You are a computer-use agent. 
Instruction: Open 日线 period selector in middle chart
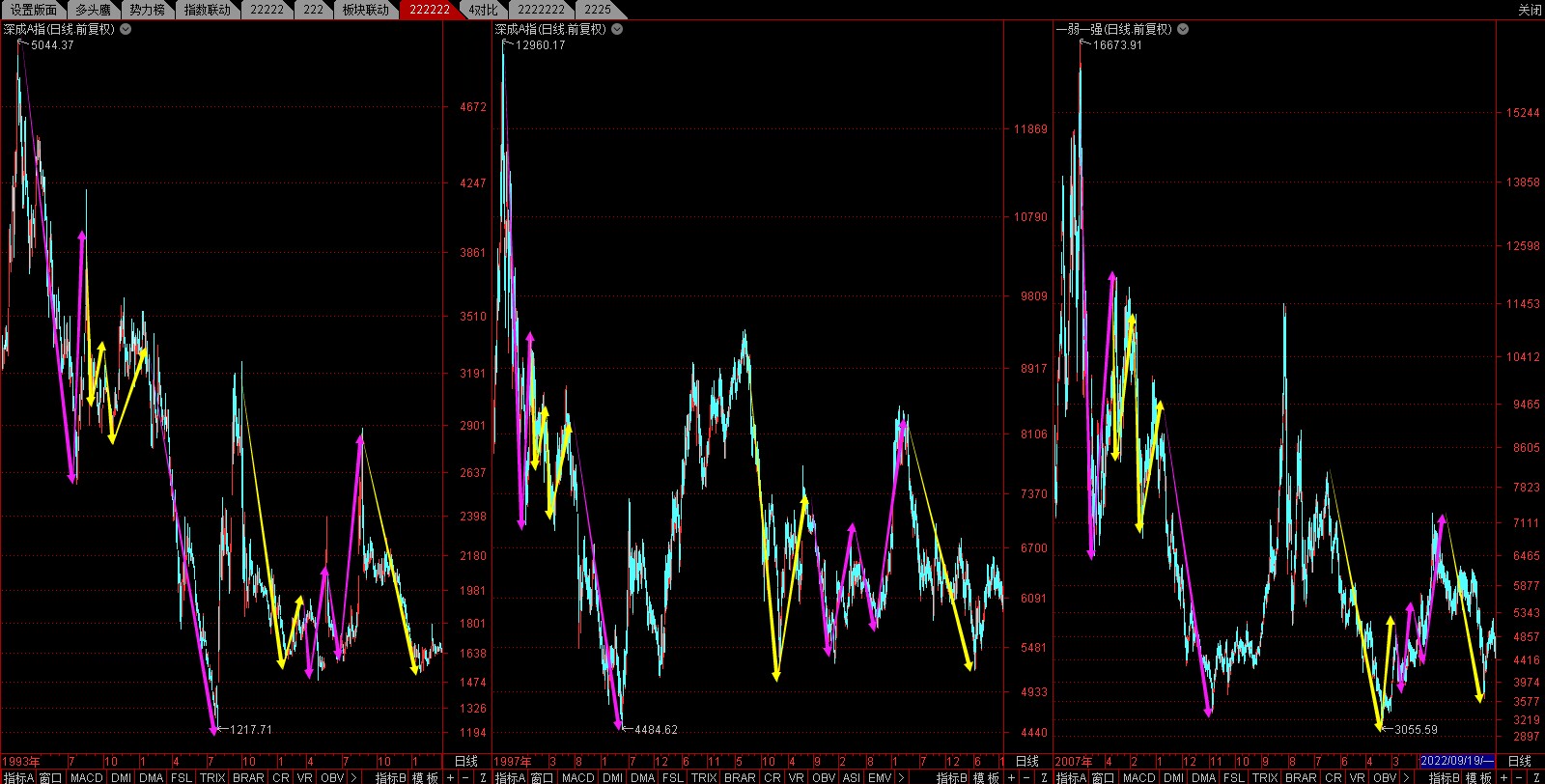coord(1026,761)
